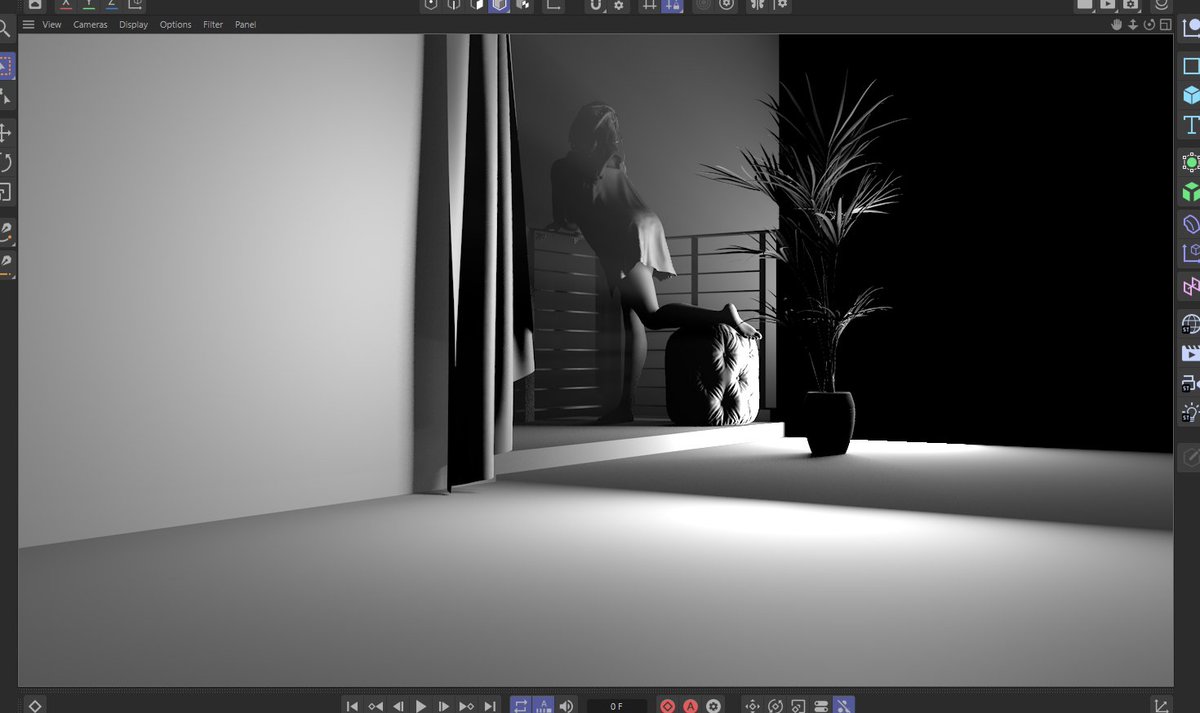Go to the end of animation

pos(490,706)
